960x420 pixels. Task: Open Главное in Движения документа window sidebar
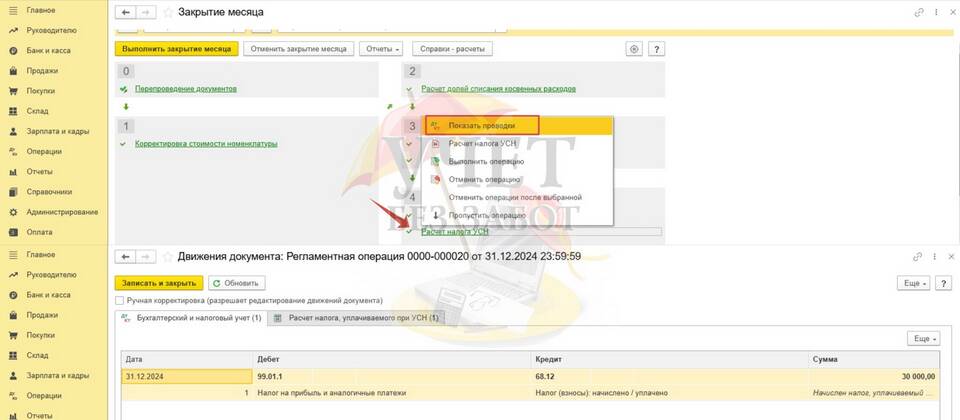[40, 255]
